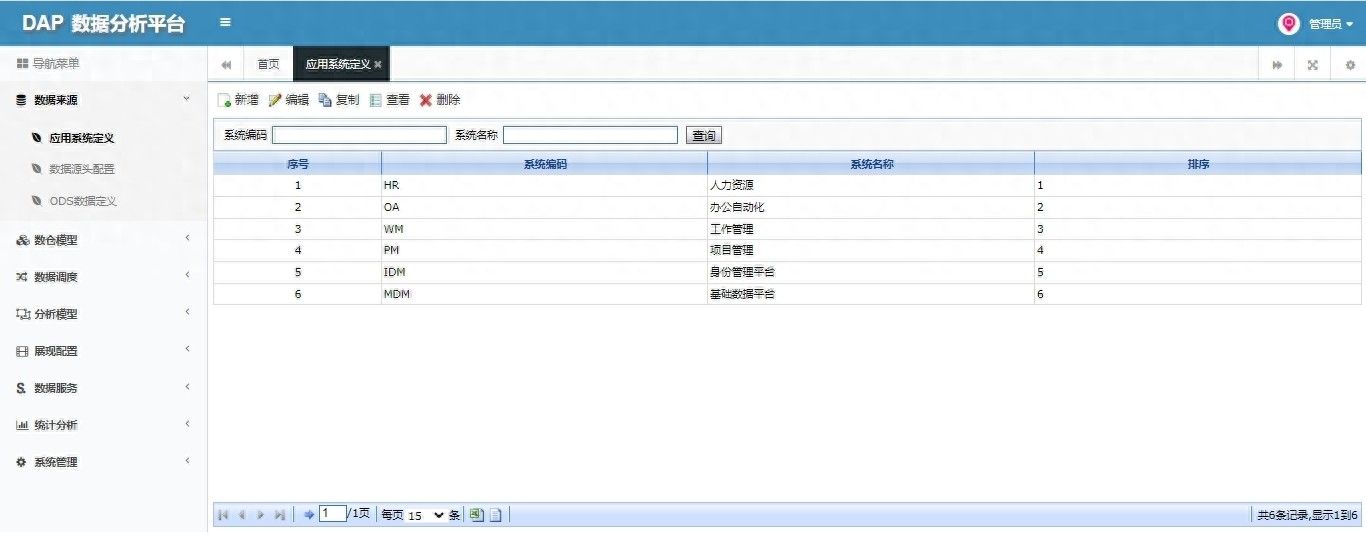Click the blue jump-to-page arrow
The height and width of the screenshot is (533, 1366).
[x=309, y=515]
